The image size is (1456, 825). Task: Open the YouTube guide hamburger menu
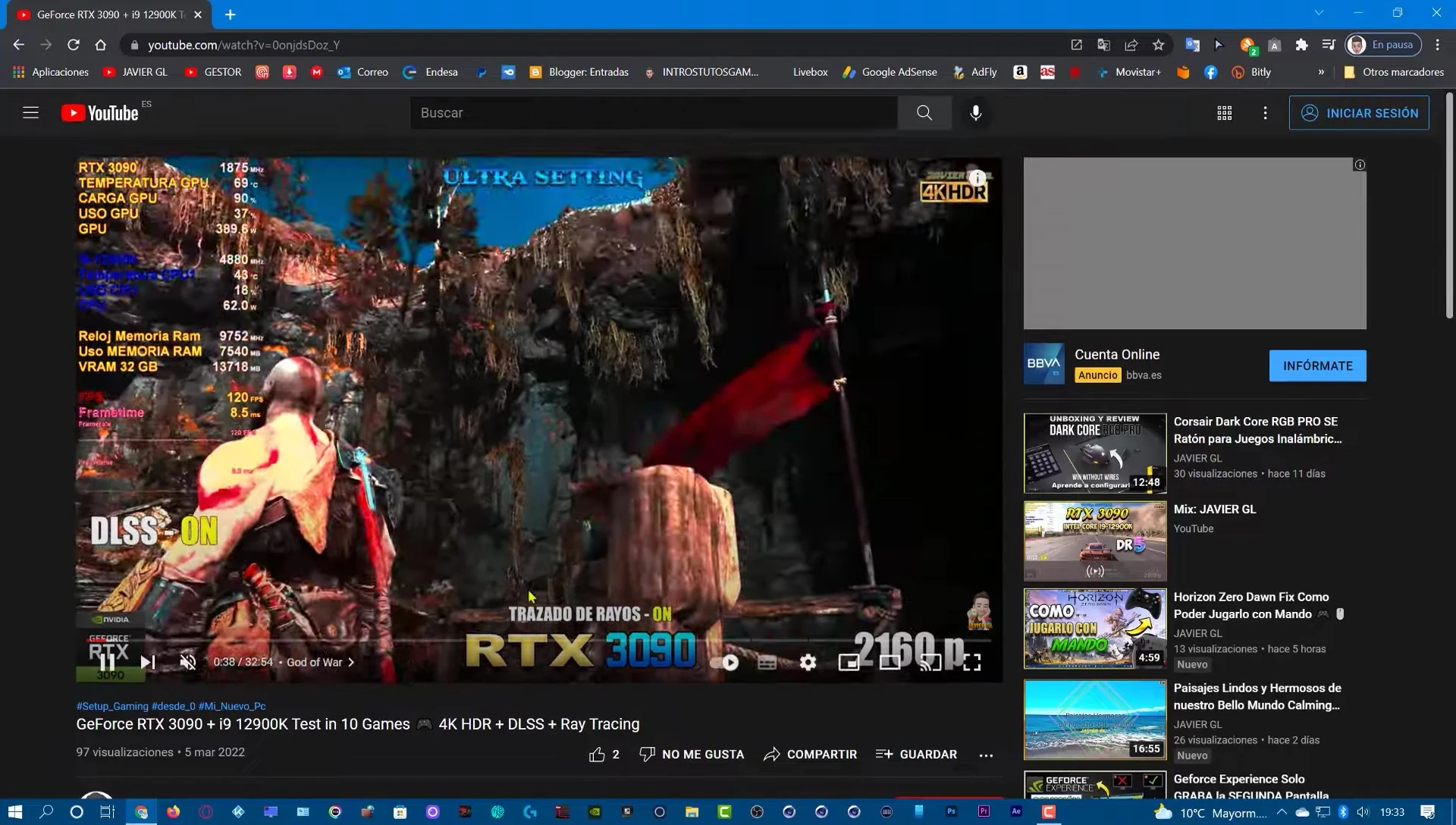(x=30, y=113)
